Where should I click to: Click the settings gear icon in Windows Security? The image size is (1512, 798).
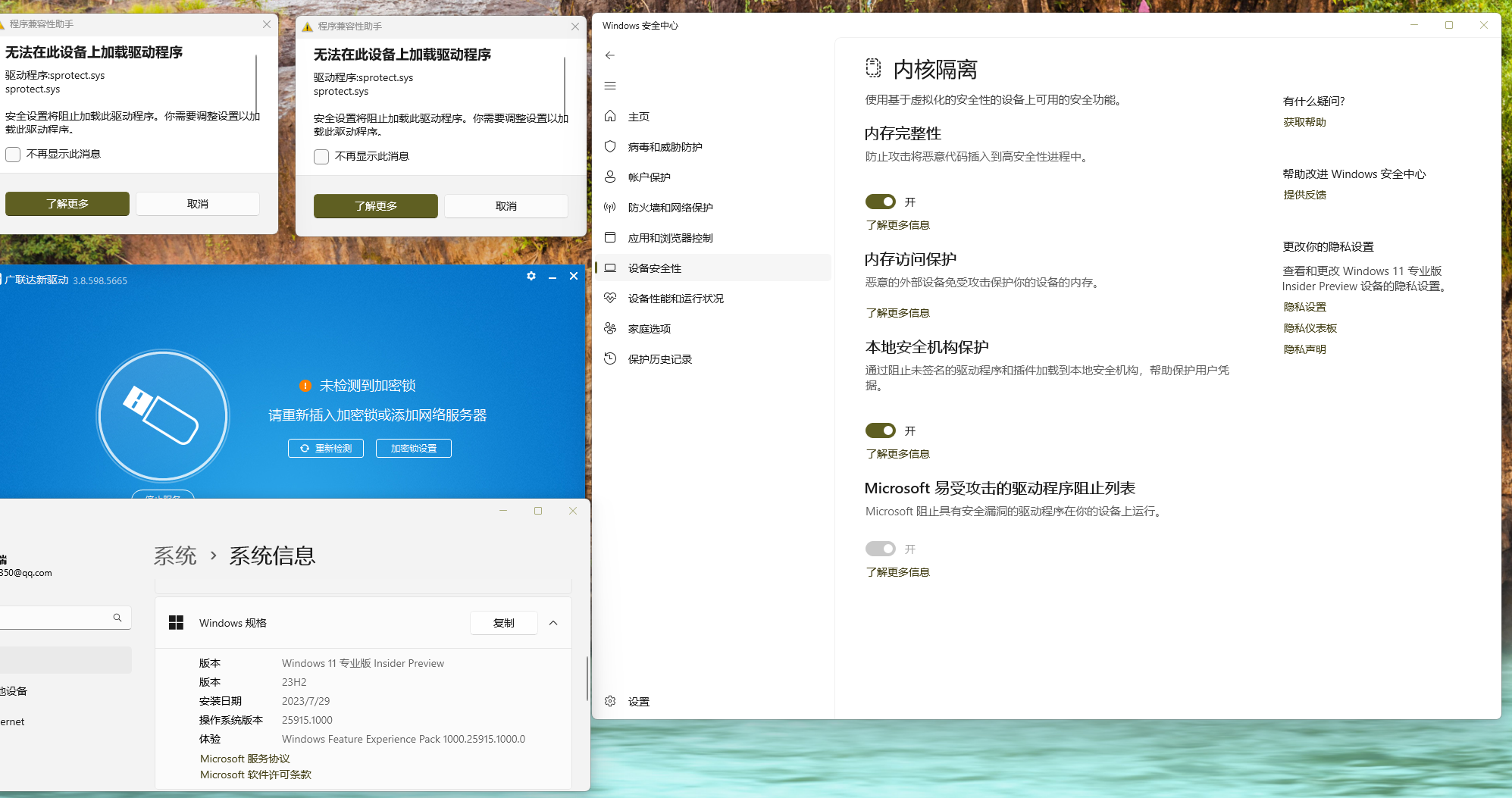click(x=610, y=701)
